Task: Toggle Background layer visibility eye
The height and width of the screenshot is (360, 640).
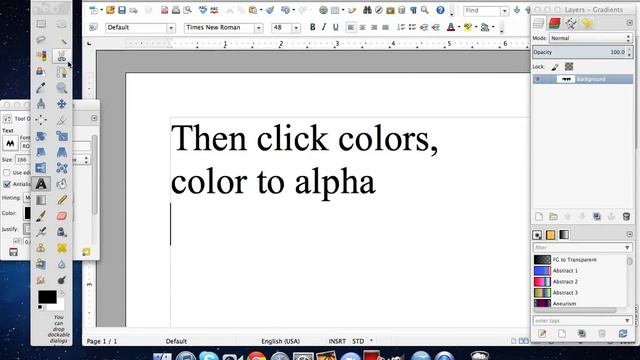Action: tap(538, 79)
